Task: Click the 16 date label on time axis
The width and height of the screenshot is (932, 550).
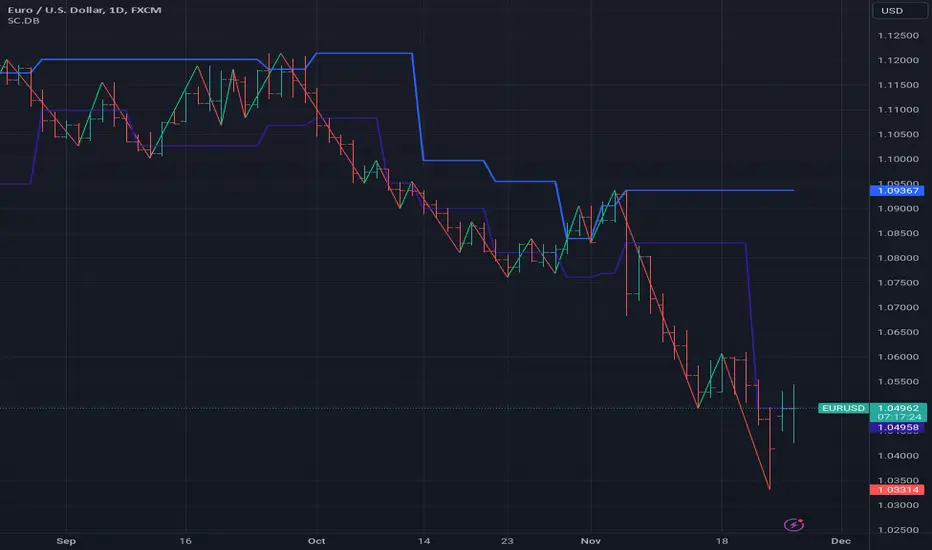Action: [185, 541]
